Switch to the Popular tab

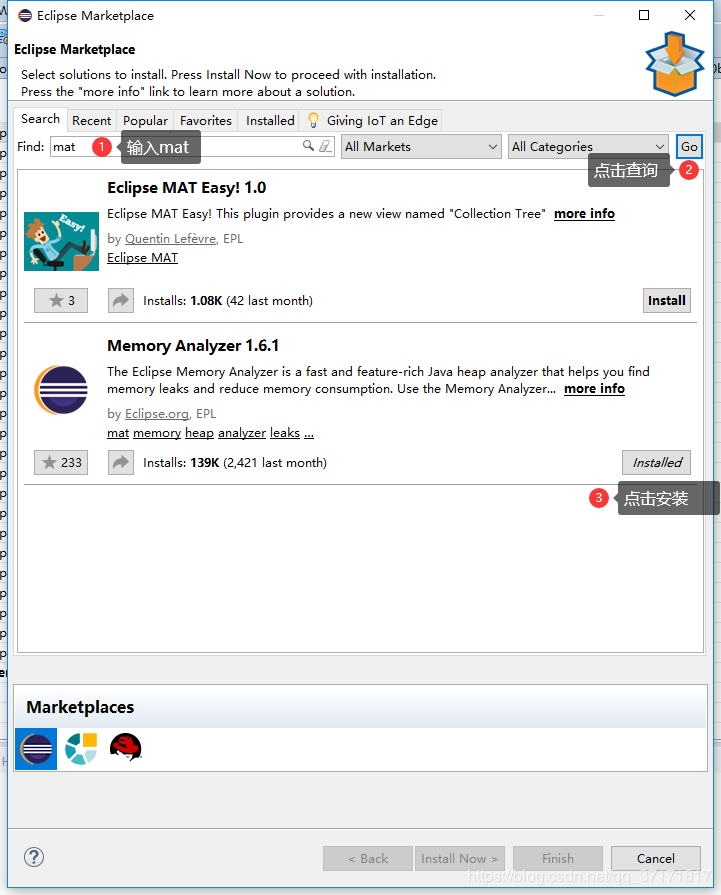pyautogui.click(x=146, y=120)
